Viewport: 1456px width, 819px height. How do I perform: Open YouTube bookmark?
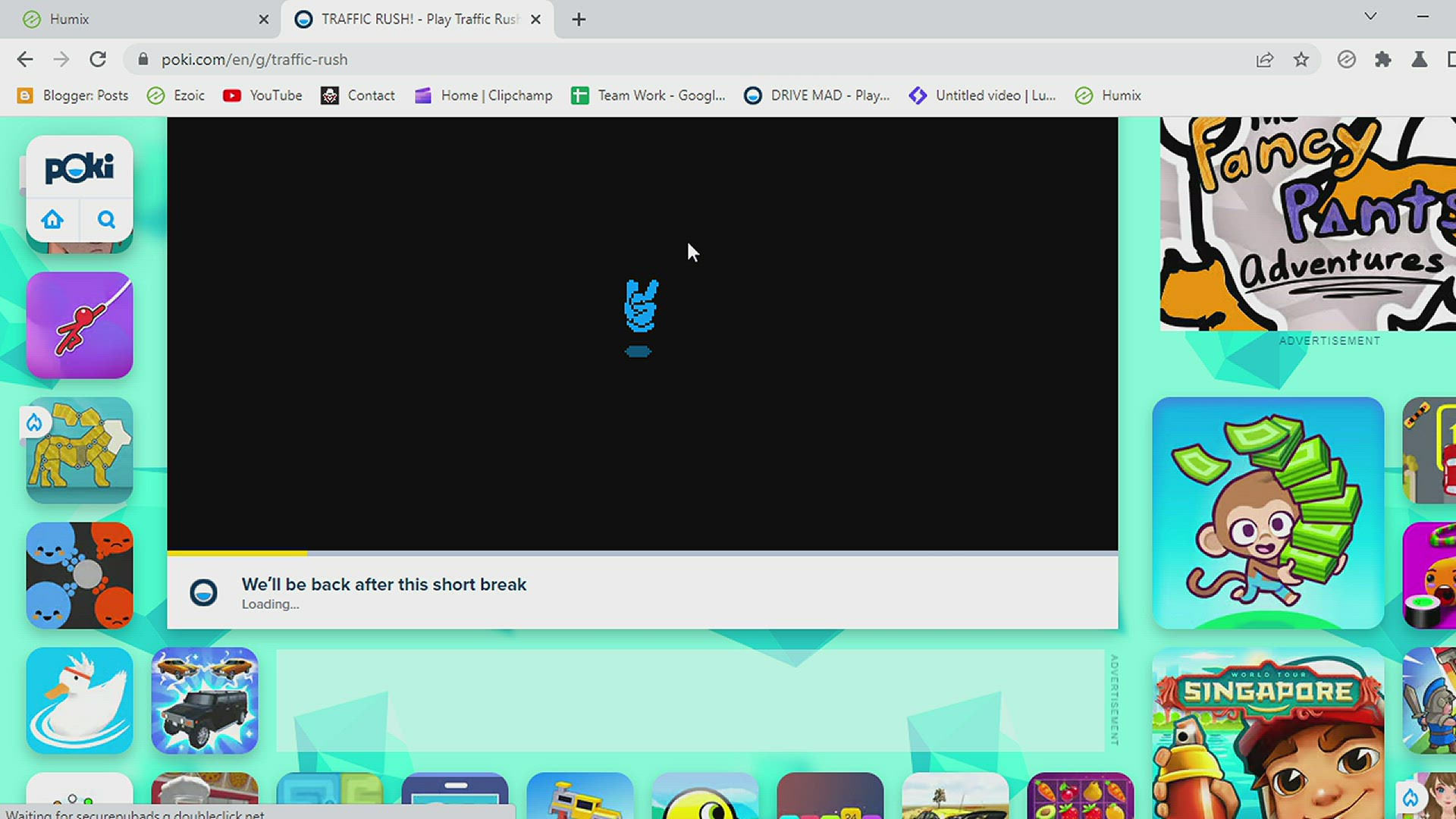[x=262, y=96]
